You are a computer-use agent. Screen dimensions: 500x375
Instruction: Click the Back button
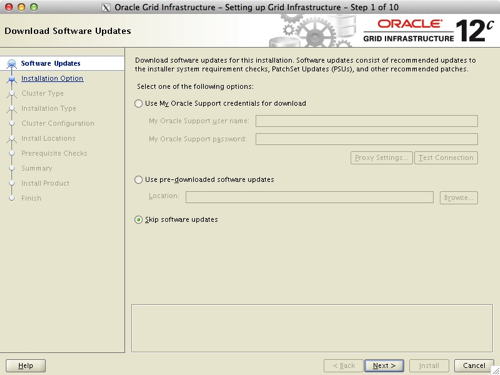point(344,366)
